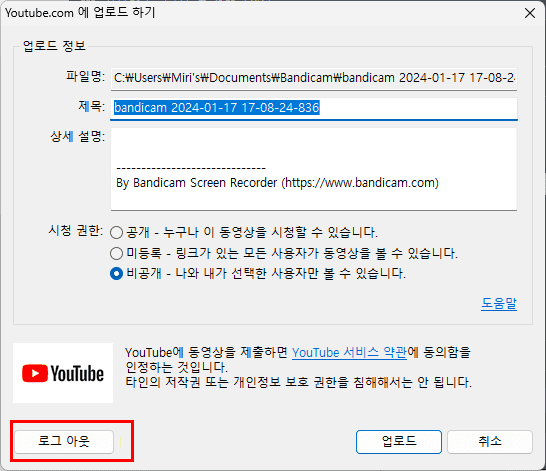Select the 비공개 private radio button
The image size is (546, 471).
tap(116, 273)
